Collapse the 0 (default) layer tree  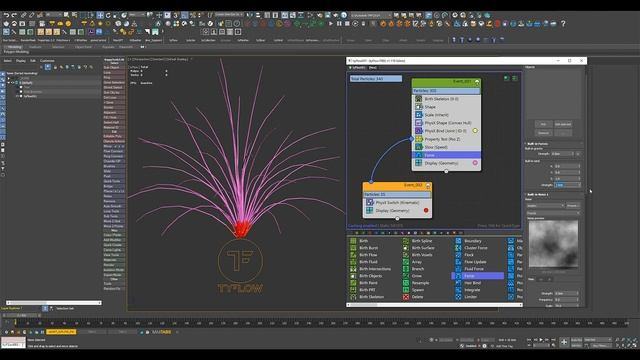[x=9, y=82]
